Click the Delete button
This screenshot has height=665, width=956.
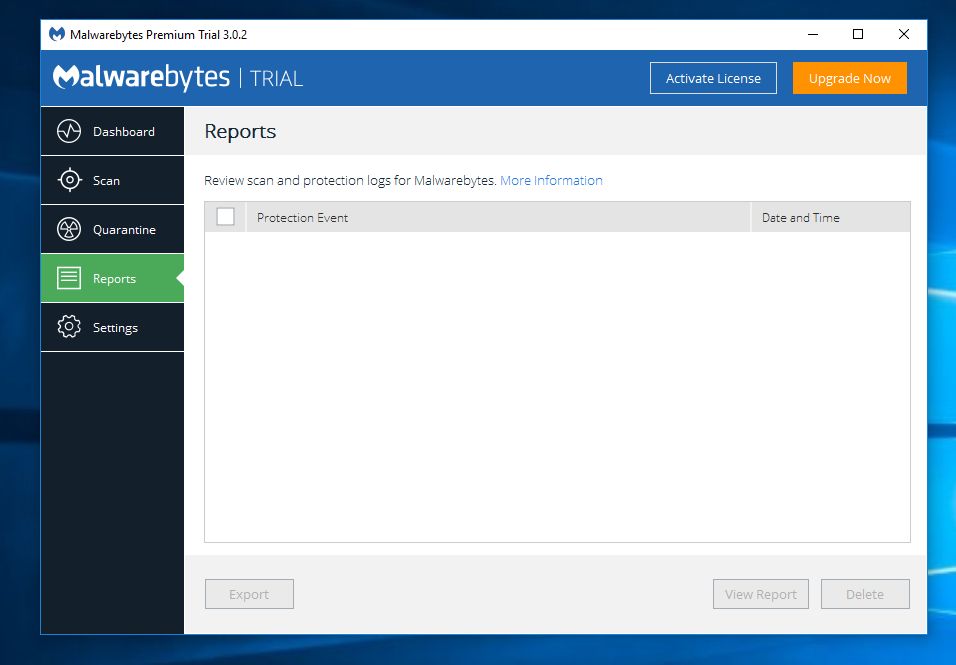click(865, 594)
